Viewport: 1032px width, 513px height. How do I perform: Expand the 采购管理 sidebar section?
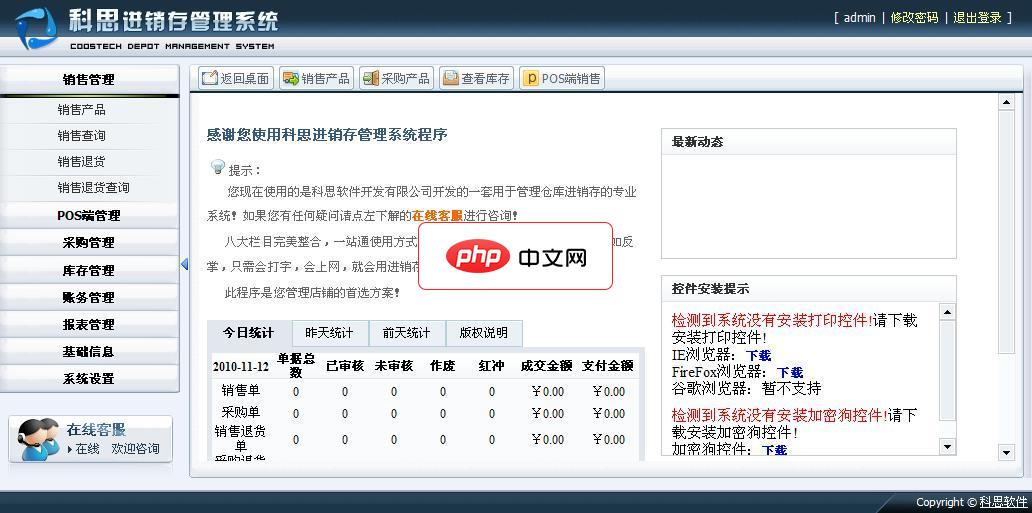(x=89, y=242)
